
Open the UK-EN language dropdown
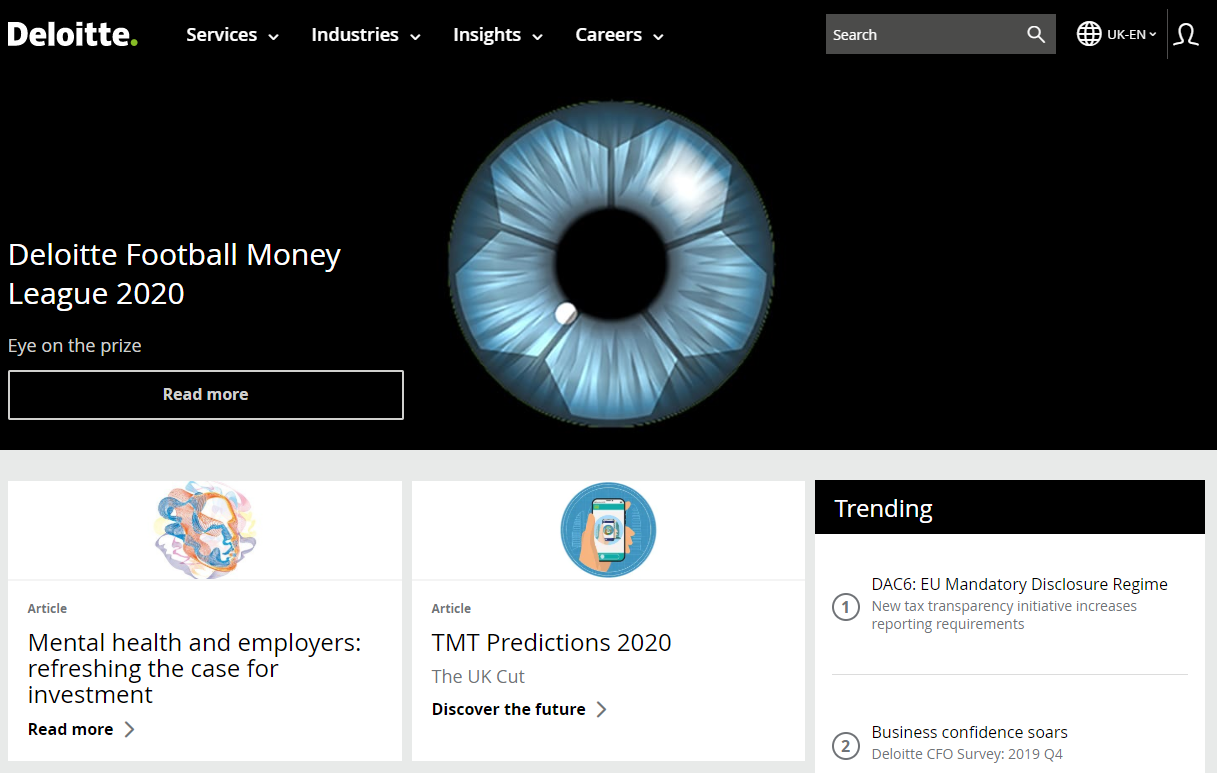click(x=1131, y=34)
